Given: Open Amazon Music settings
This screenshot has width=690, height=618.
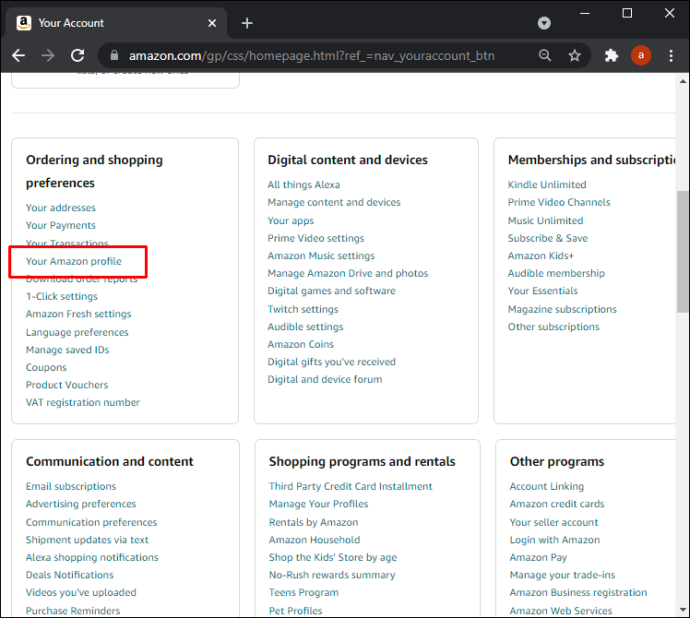Looking at the screenshot, I should point(321,256).
